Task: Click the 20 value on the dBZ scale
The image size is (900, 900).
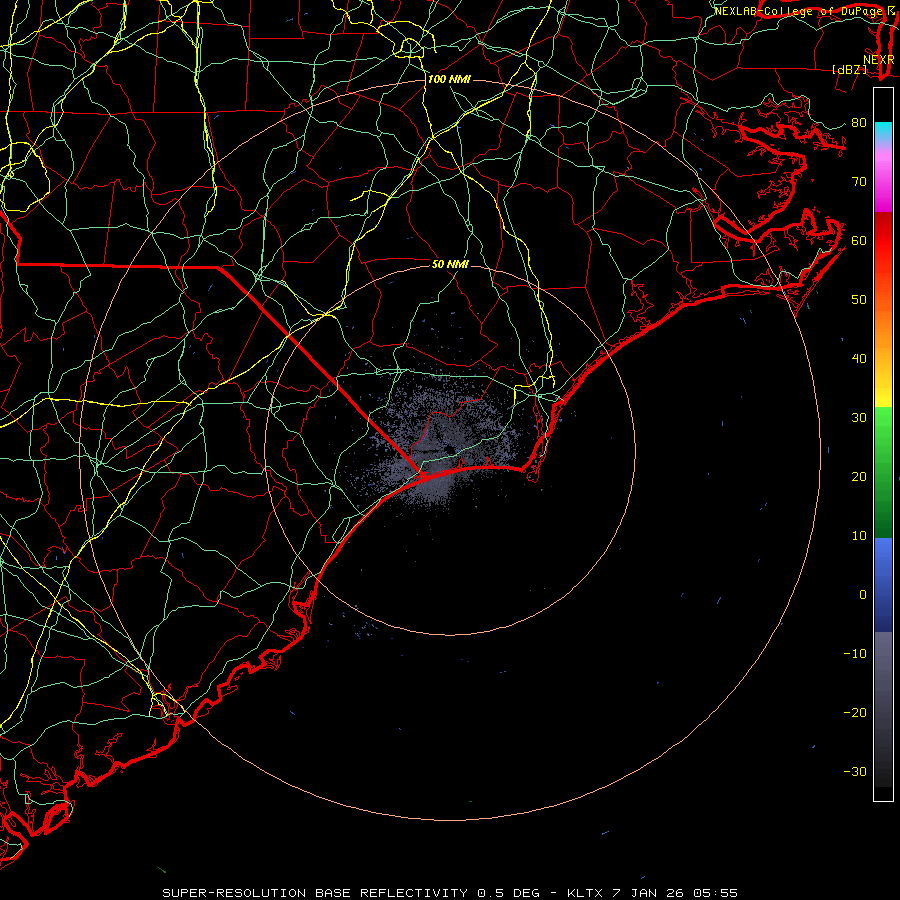Action: tap(859, 476)
